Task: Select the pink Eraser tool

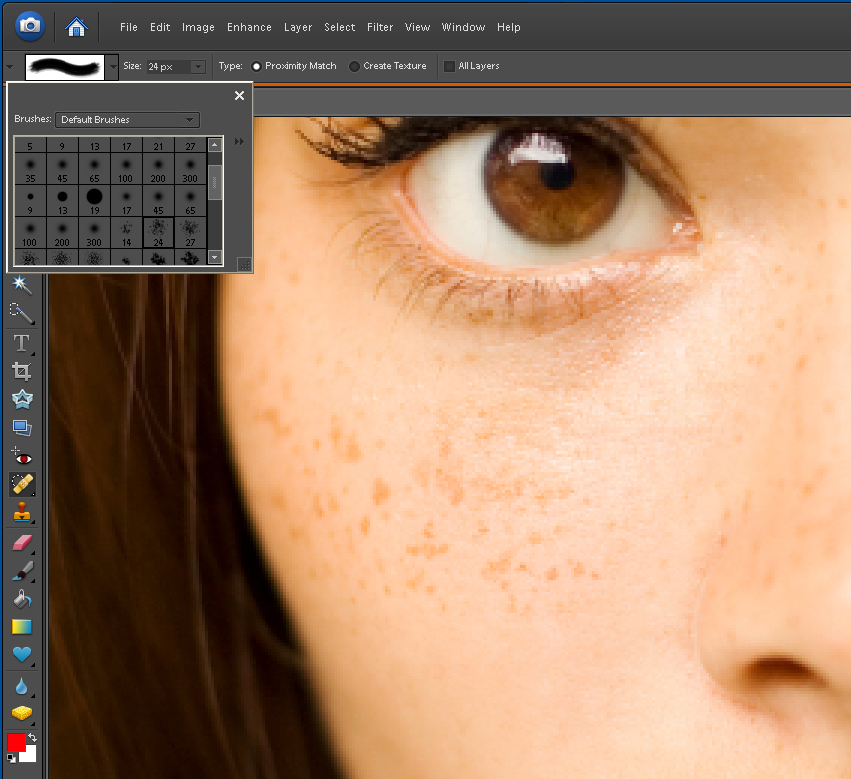Action: point(21,543)
